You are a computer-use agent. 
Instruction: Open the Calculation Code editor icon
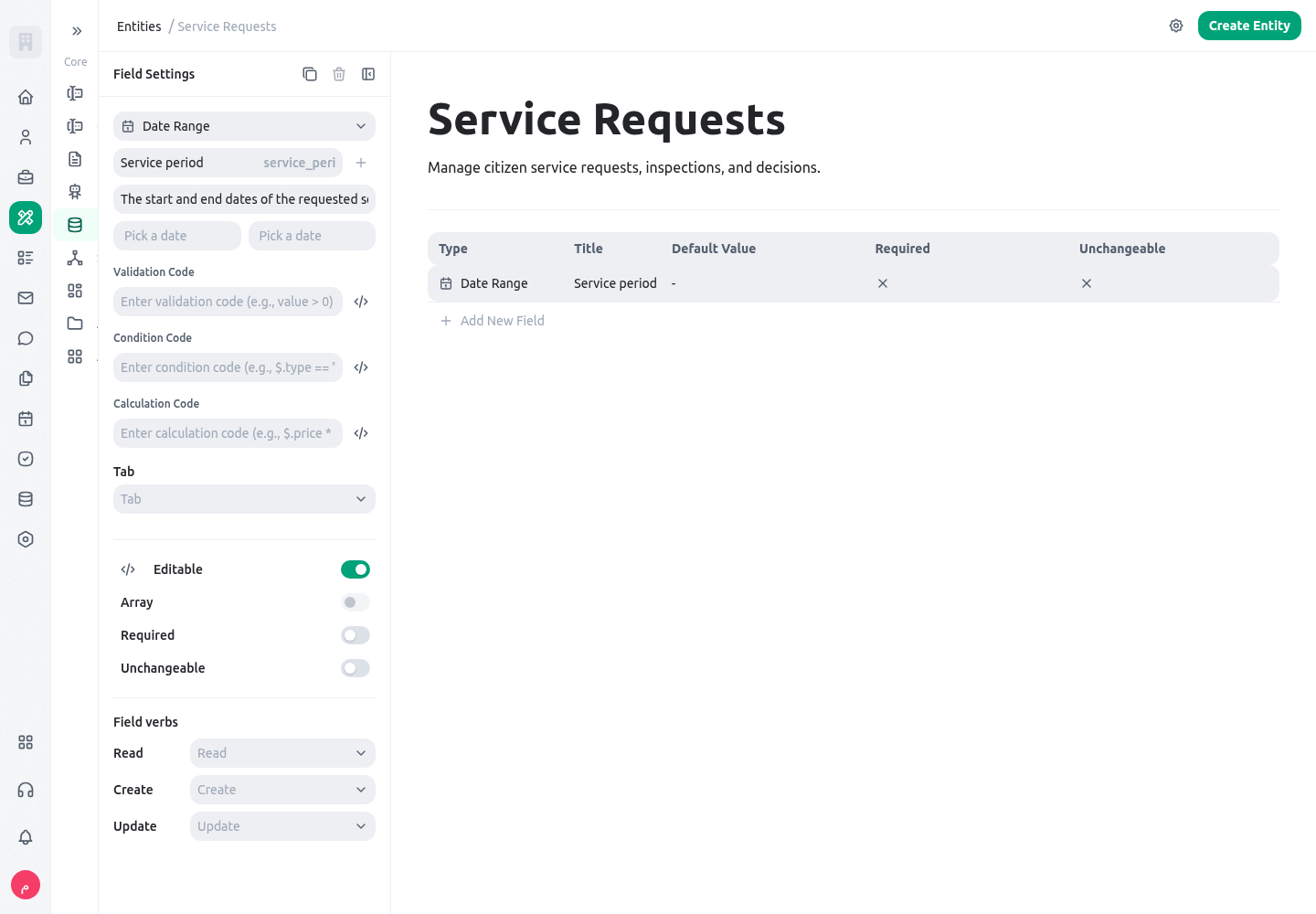[x=361, y=433]
